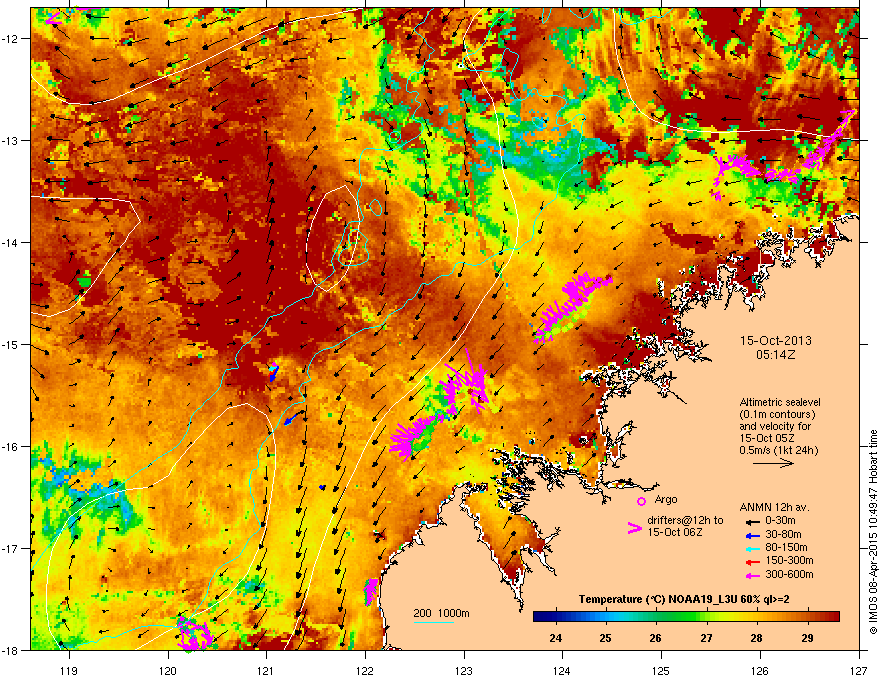Screen dimensions: 880x680
Task: Click the '0-30m' depth label
Action: pos(781,521)
